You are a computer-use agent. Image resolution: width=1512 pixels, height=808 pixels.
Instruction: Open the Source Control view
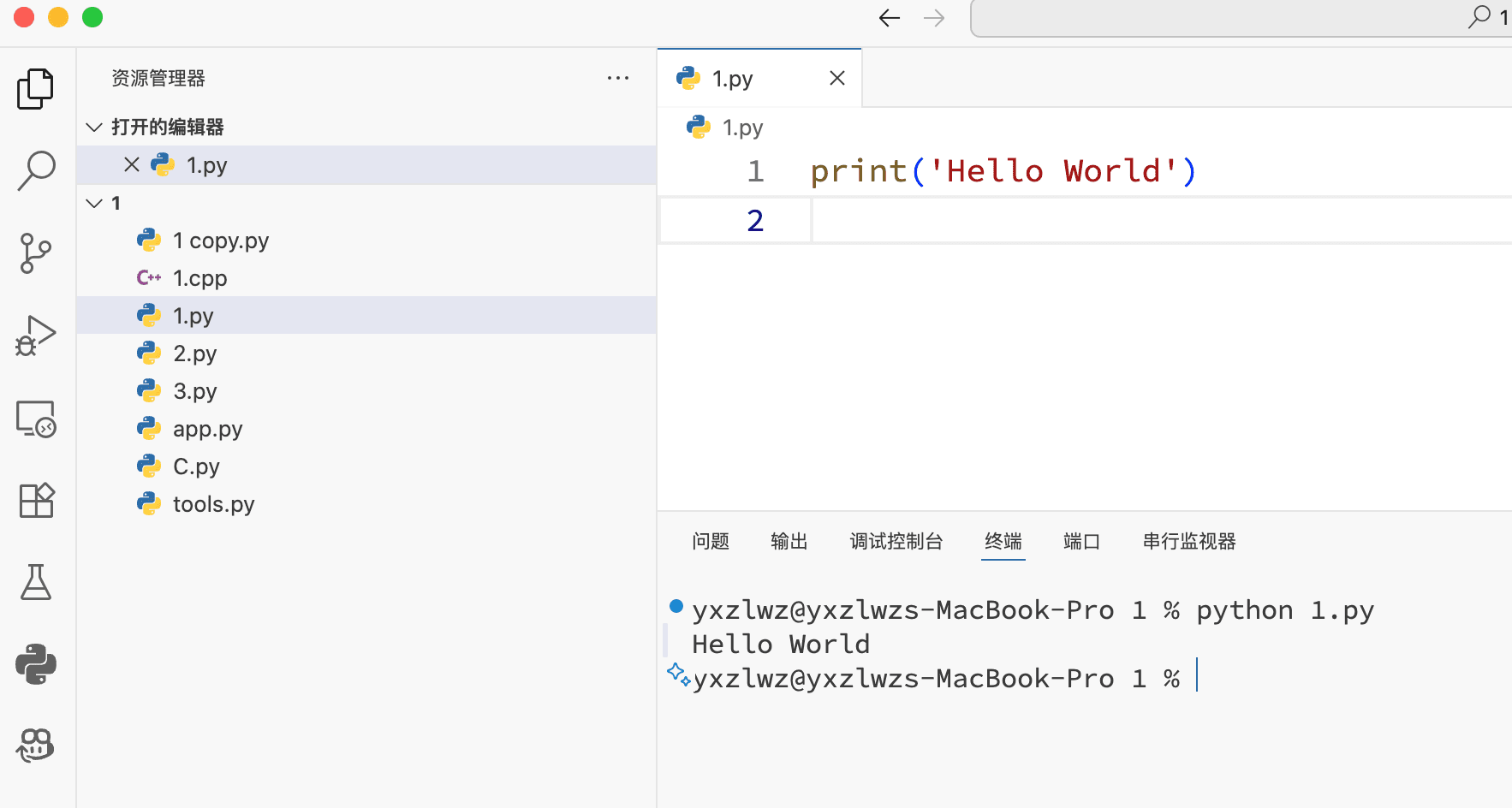(36, 253)
